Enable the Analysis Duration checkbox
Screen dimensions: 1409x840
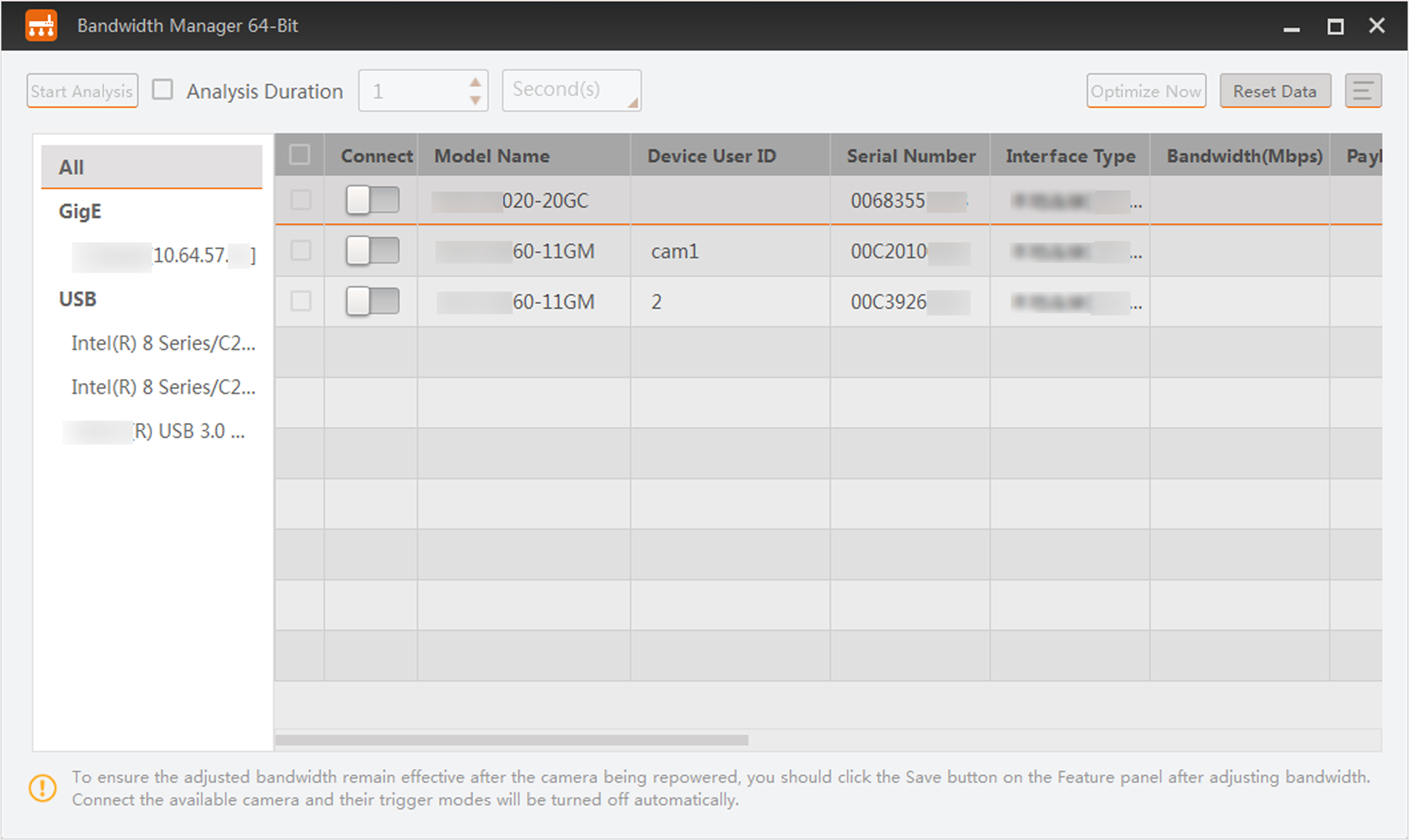point(162,90)
